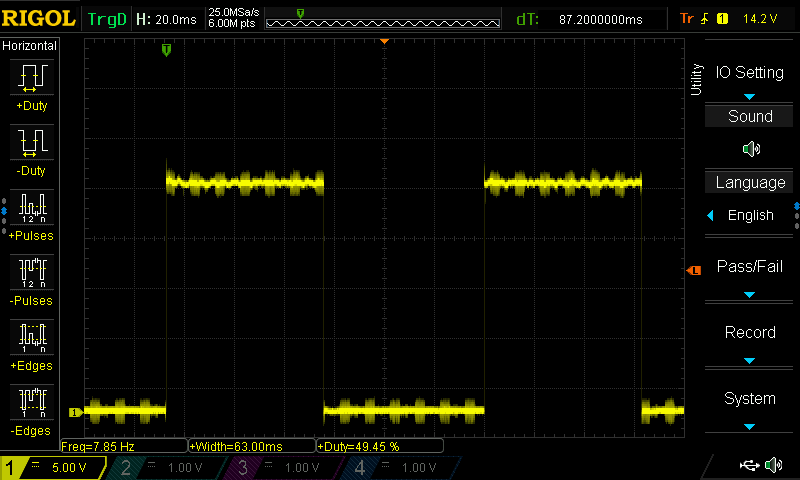Open the Record menu

(750, 333)
